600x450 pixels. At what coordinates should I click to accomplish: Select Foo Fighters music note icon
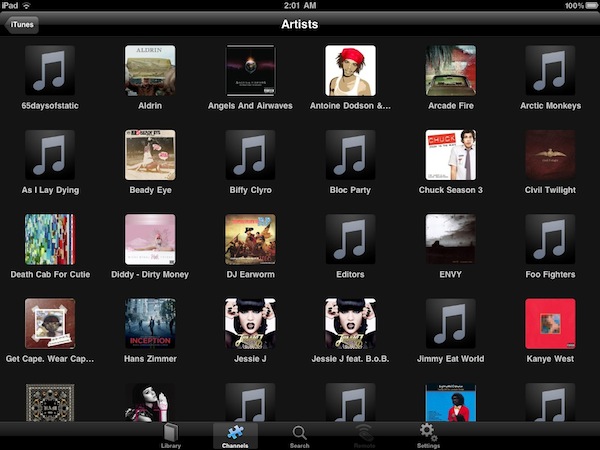tap(550, 239)
